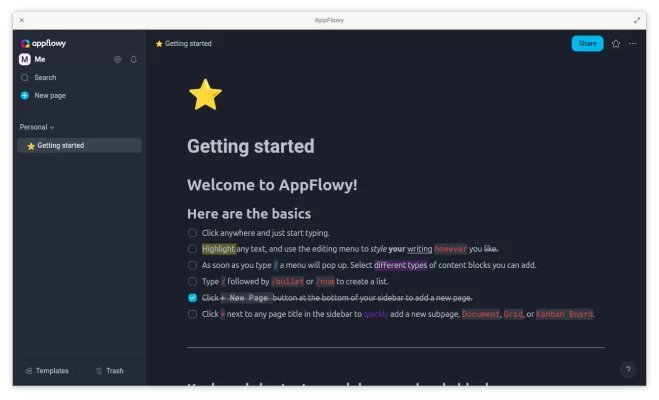Click the 'Document' code text

481,314
